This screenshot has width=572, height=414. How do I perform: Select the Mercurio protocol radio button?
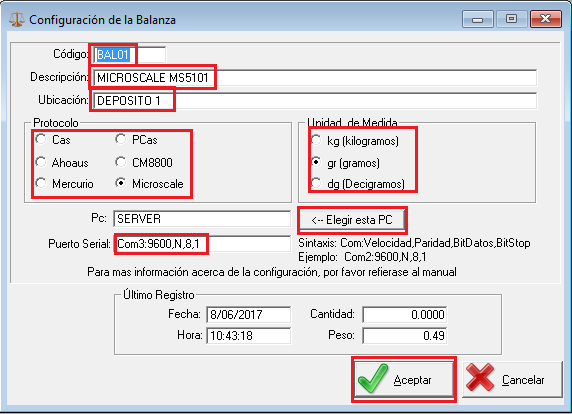[x=41, y=183]
